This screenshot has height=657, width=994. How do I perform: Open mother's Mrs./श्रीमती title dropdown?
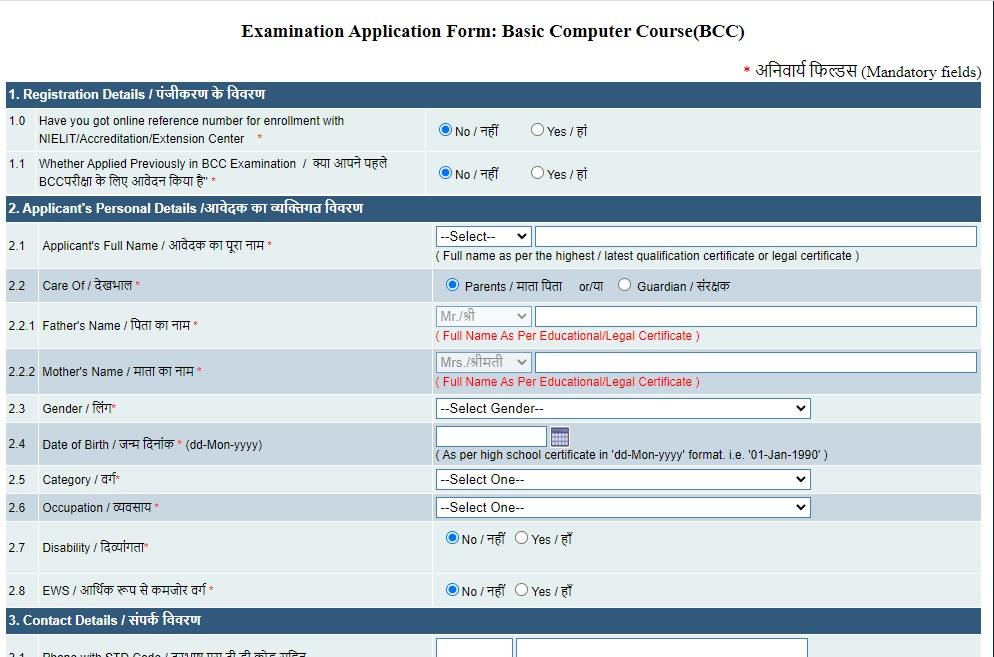(484, 362)
